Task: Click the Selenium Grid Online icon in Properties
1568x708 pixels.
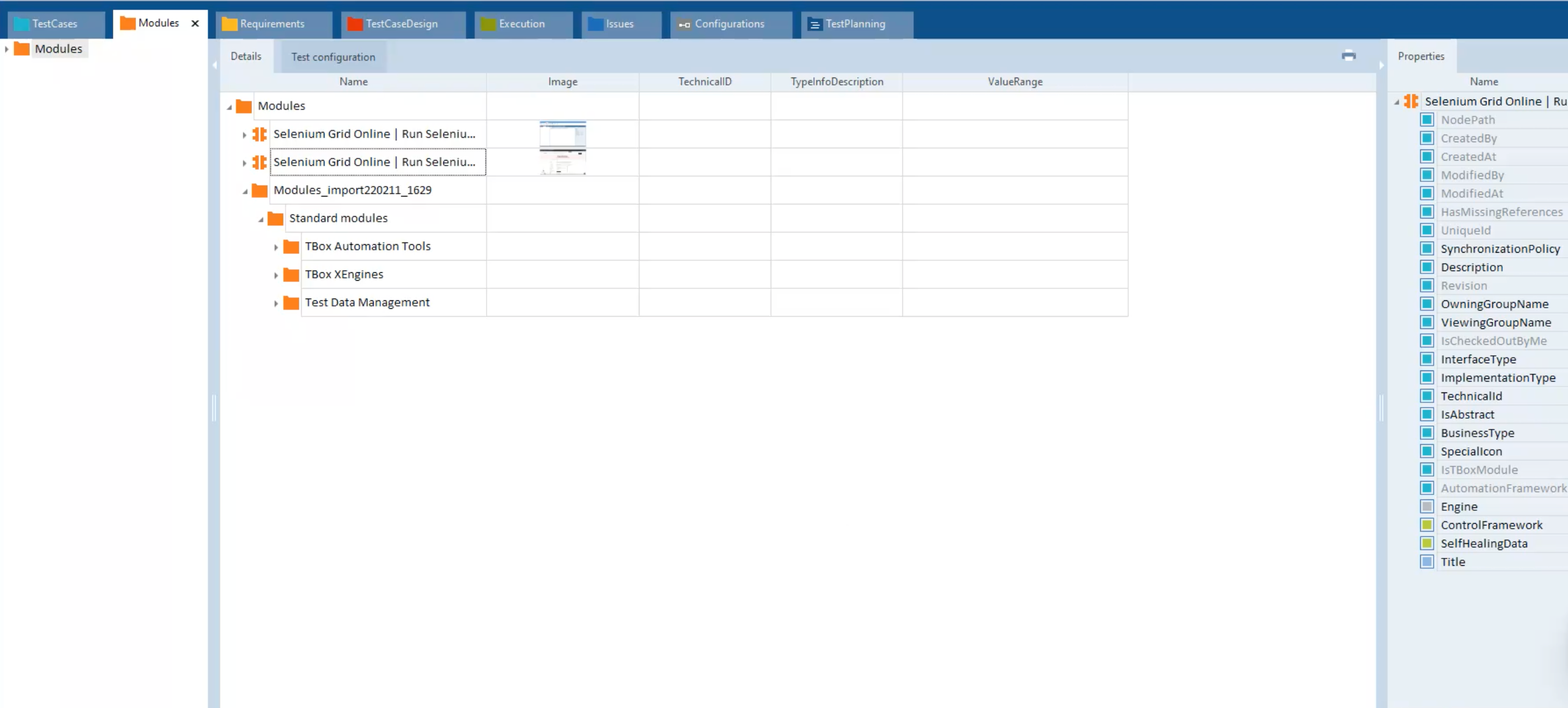Action: [x=1410, y=101]
